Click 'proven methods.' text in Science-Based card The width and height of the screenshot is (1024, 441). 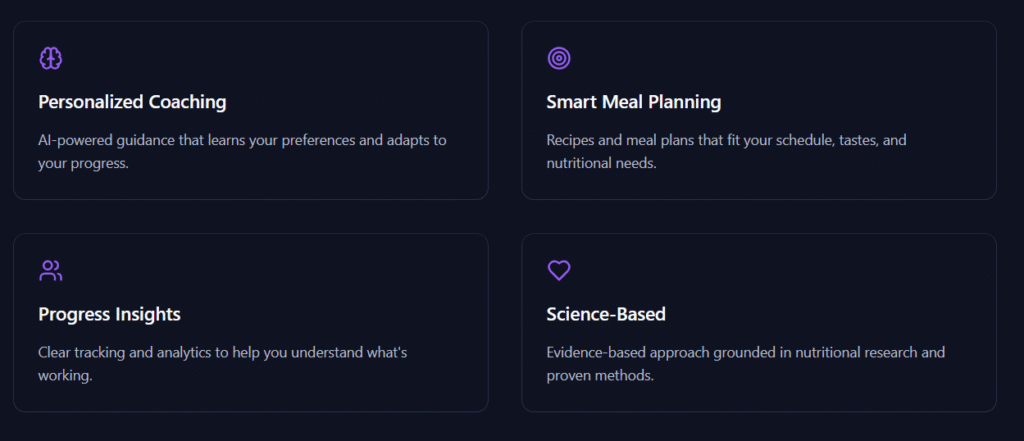[x=600, y=375]
